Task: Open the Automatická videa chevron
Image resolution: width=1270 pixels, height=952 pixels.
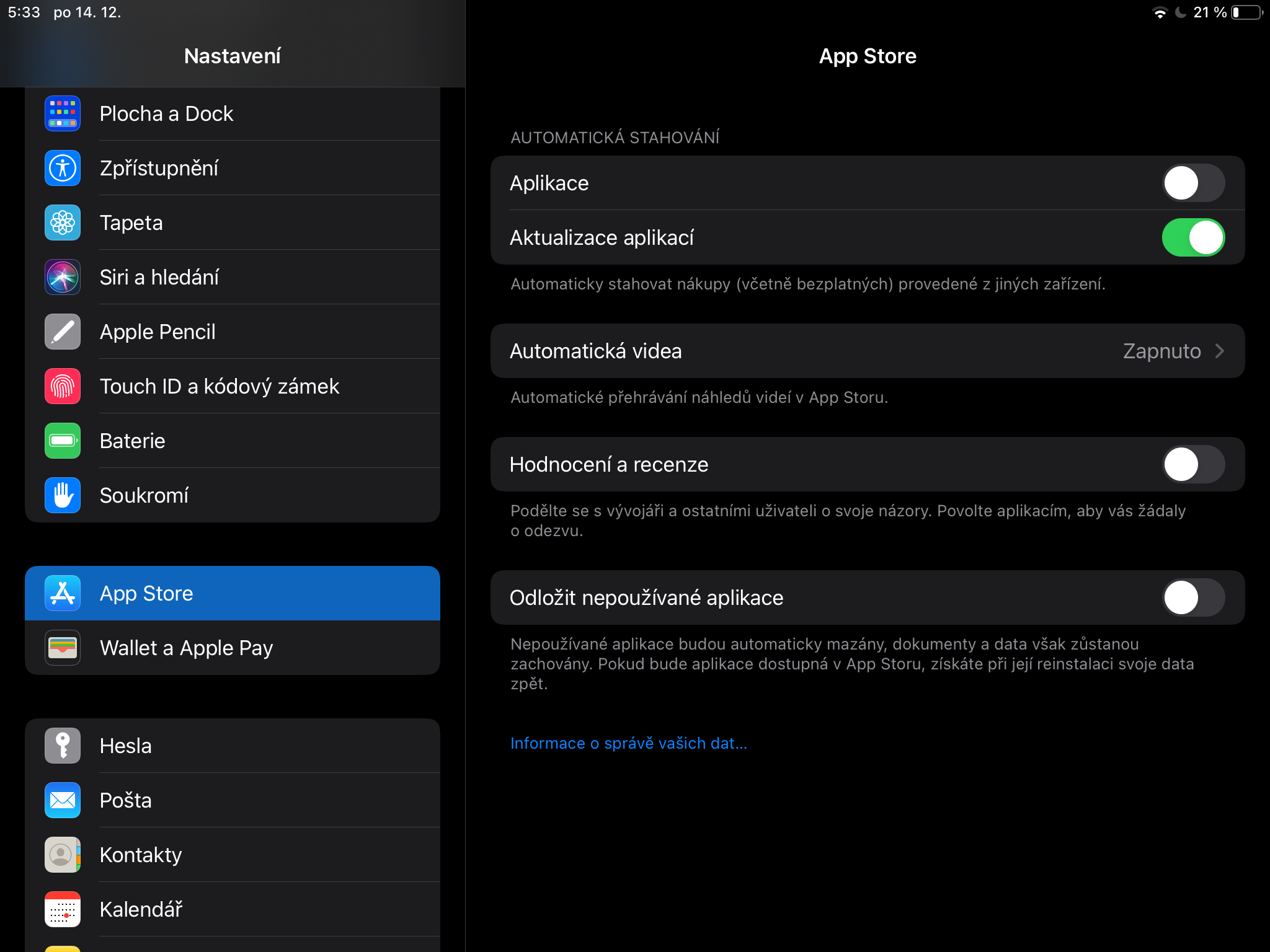Action: pyautogui.click(x=1220, y=351)
